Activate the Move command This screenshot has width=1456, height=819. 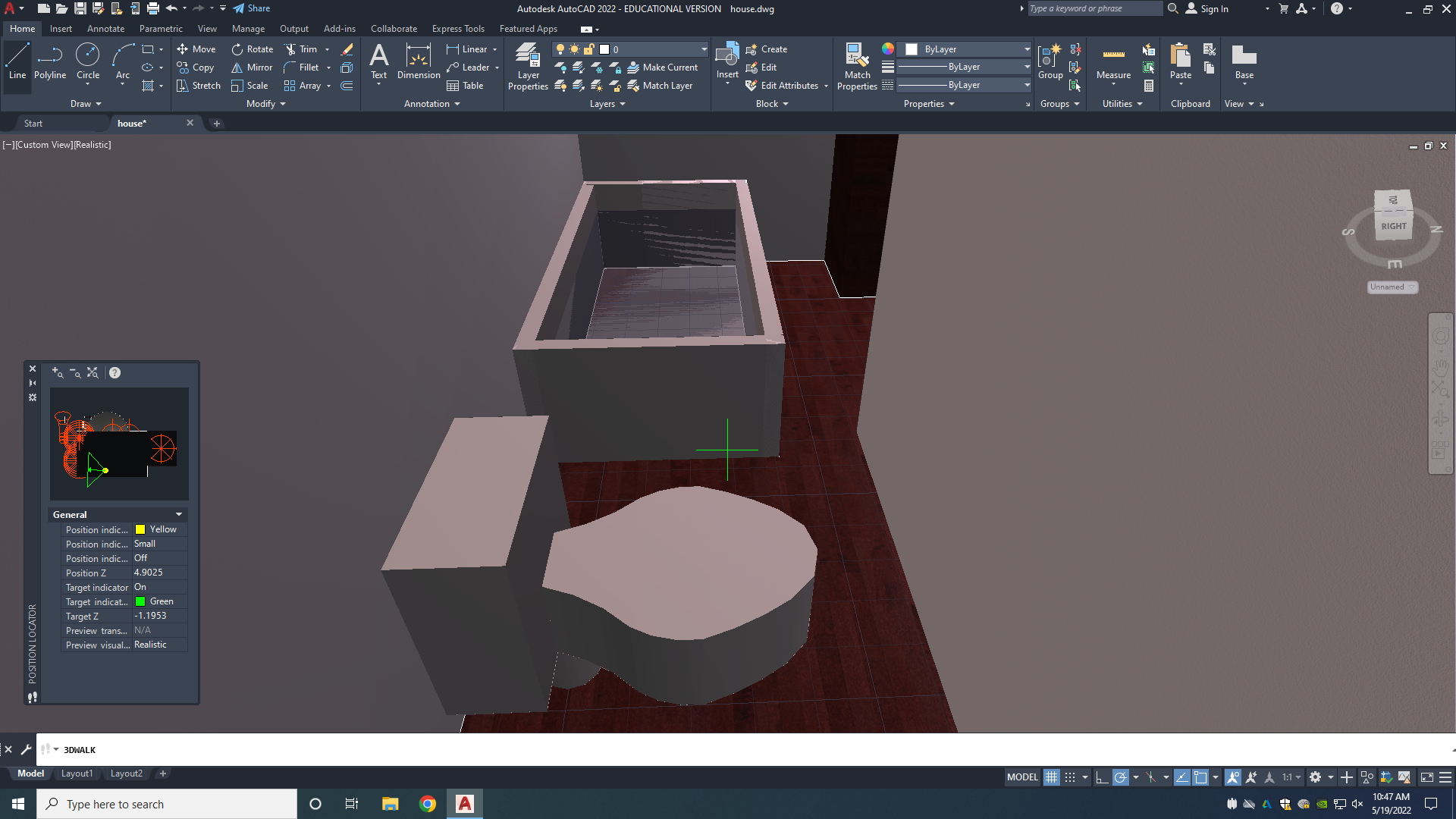(x=196, y=49)
